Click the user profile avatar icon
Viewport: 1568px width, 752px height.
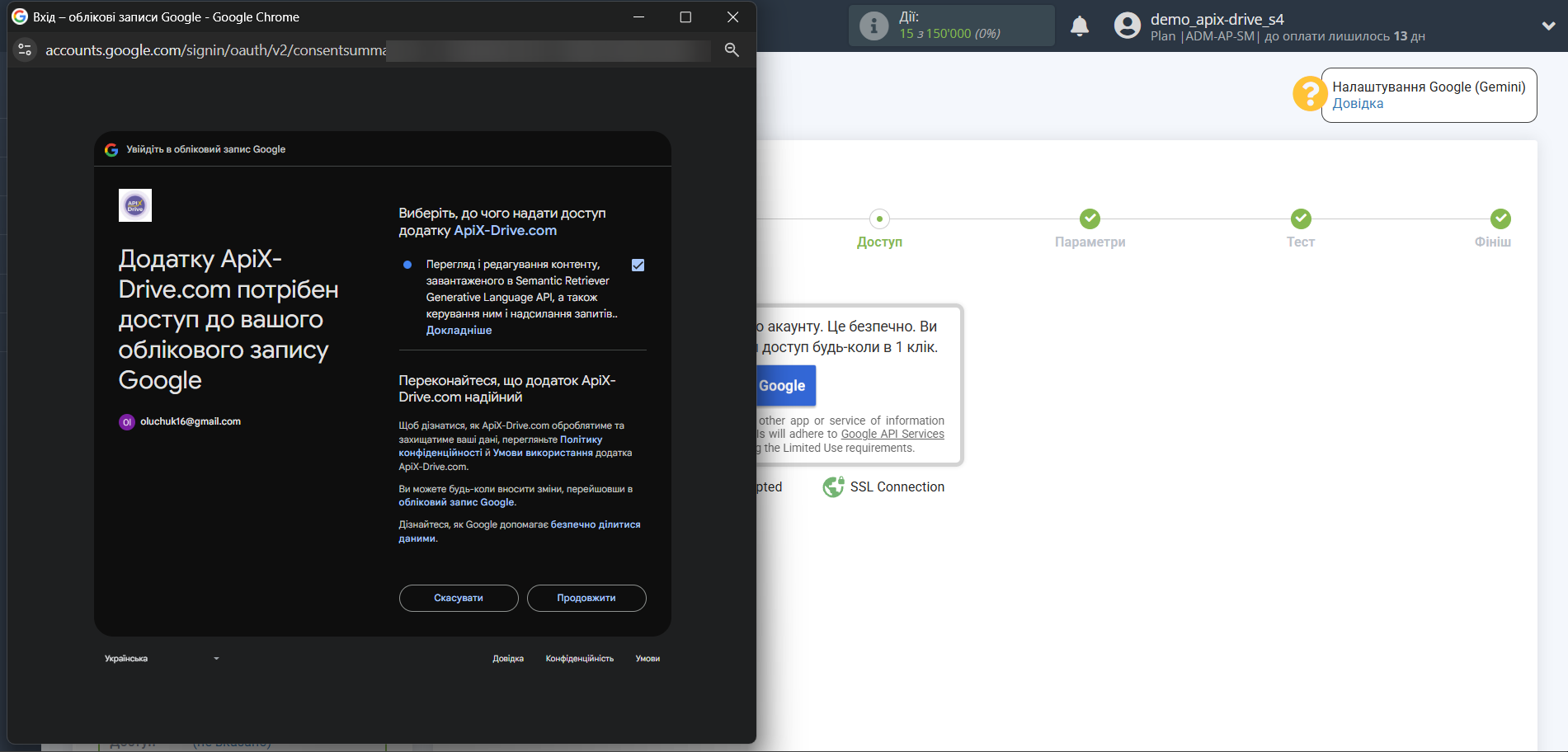pos(1127,26)
